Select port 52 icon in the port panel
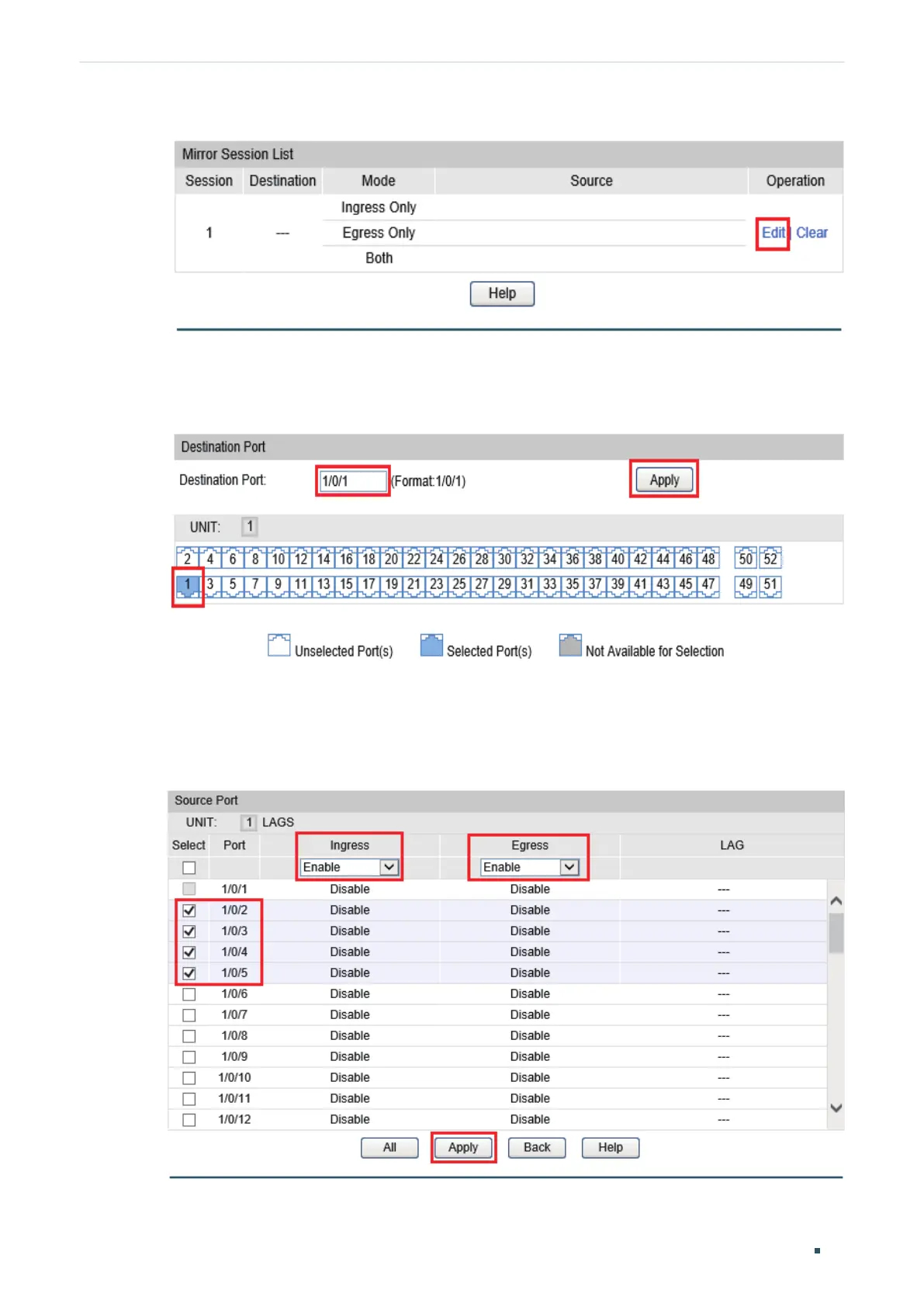The height and width of the screenshot is (1307, 924). pos(770,558)
